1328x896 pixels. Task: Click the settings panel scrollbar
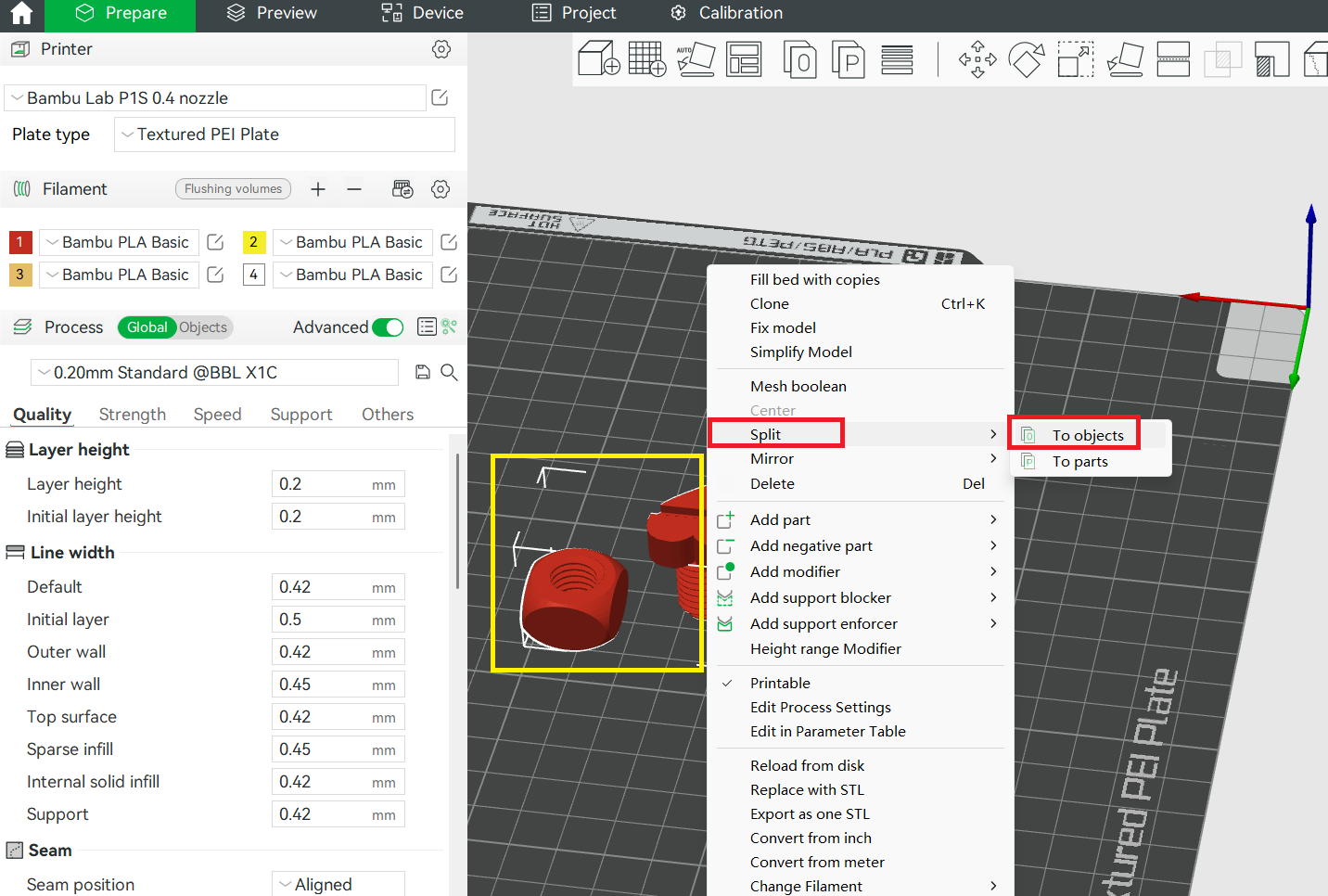pyautogui.click(x=457, y=521)
